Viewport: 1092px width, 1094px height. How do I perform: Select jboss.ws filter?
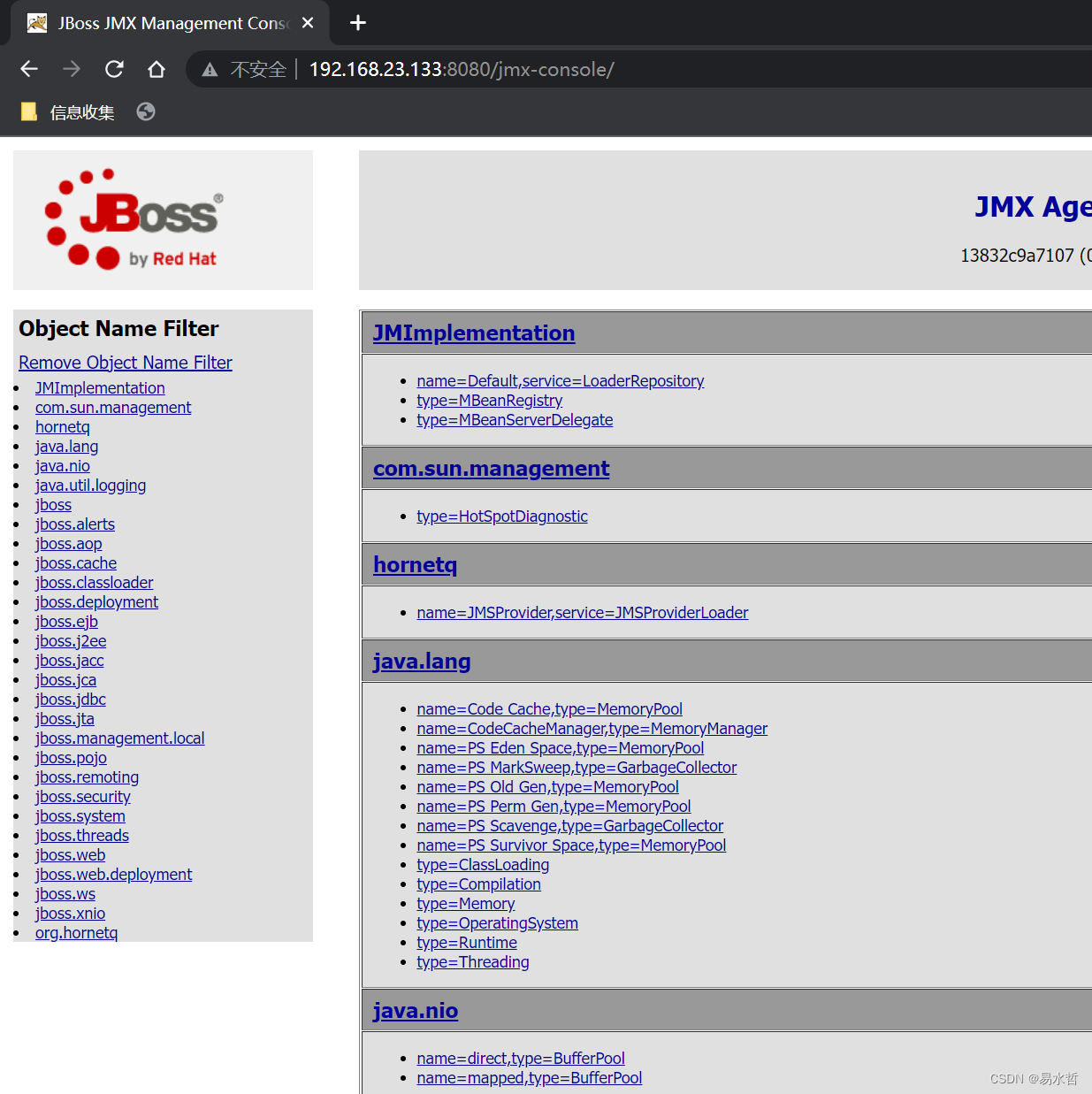pos(65,894)
